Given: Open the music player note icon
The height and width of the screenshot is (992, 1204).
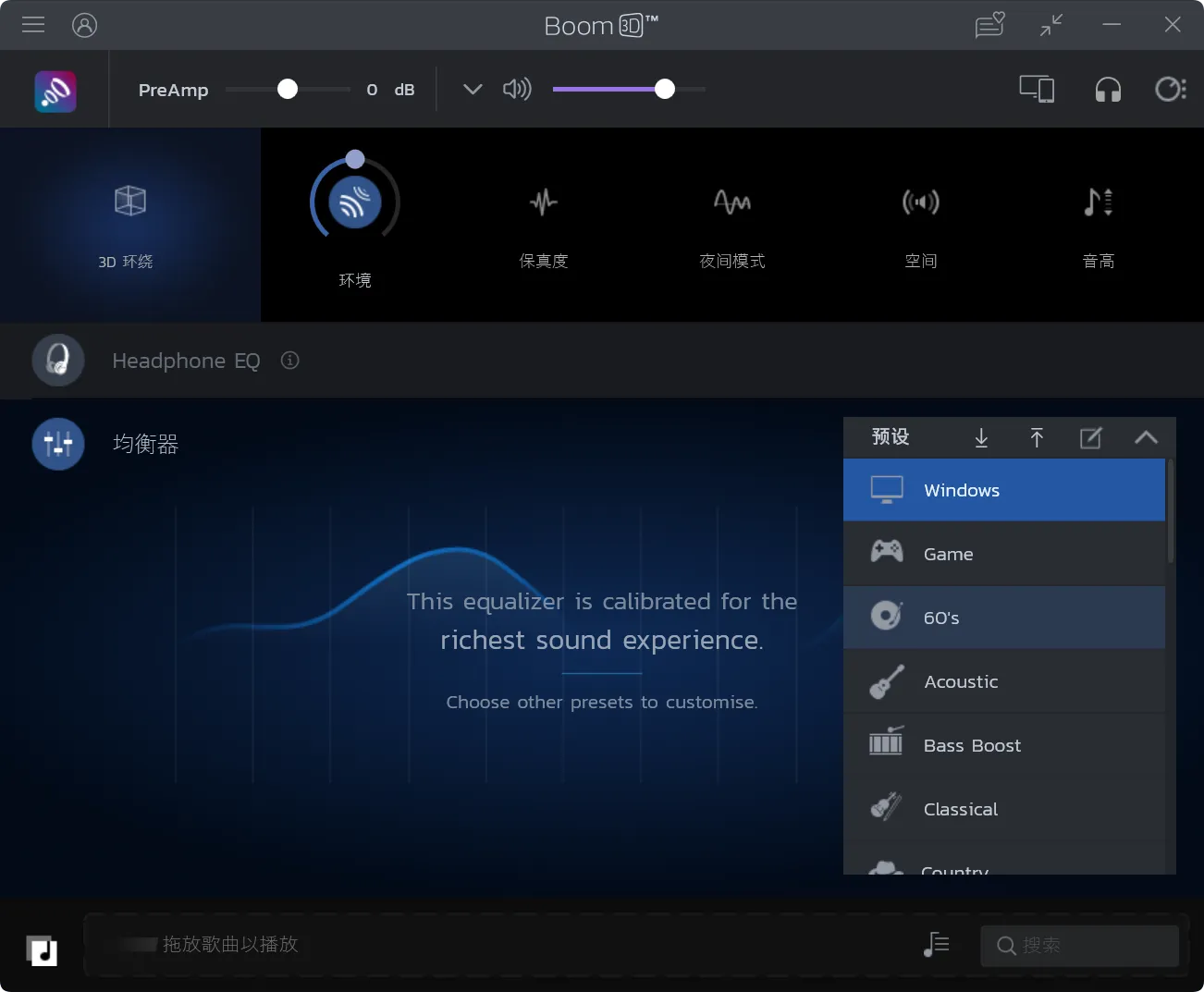Looking at the screenshot, I should (x=42, y=950).
